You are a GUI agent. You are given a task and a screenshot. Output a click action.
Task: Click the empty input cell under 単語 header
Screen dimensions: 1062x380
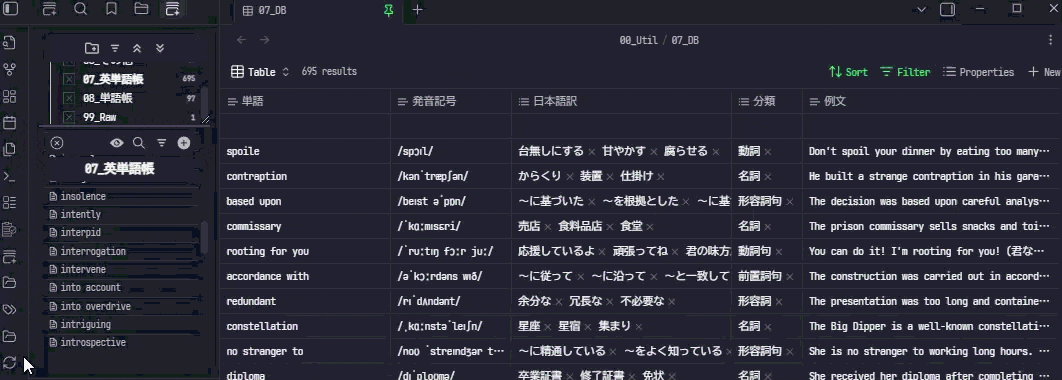tap(305, 126)
